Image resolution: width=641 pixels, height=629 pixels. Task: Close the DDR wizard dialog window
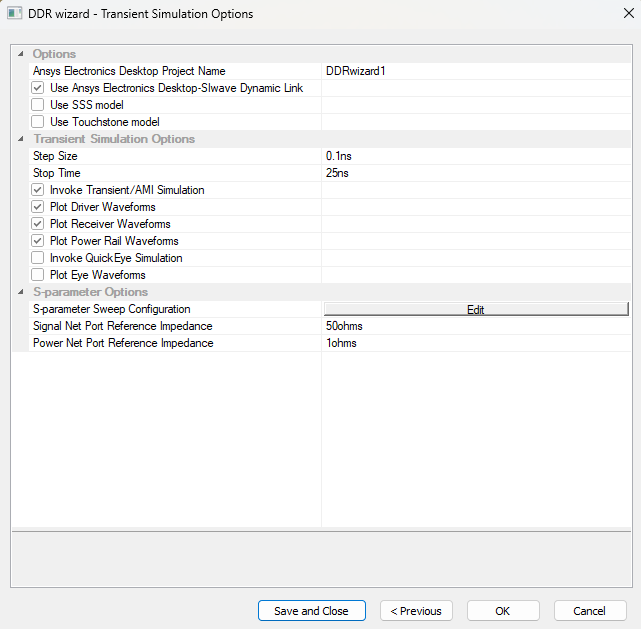[x=617, y=14]
